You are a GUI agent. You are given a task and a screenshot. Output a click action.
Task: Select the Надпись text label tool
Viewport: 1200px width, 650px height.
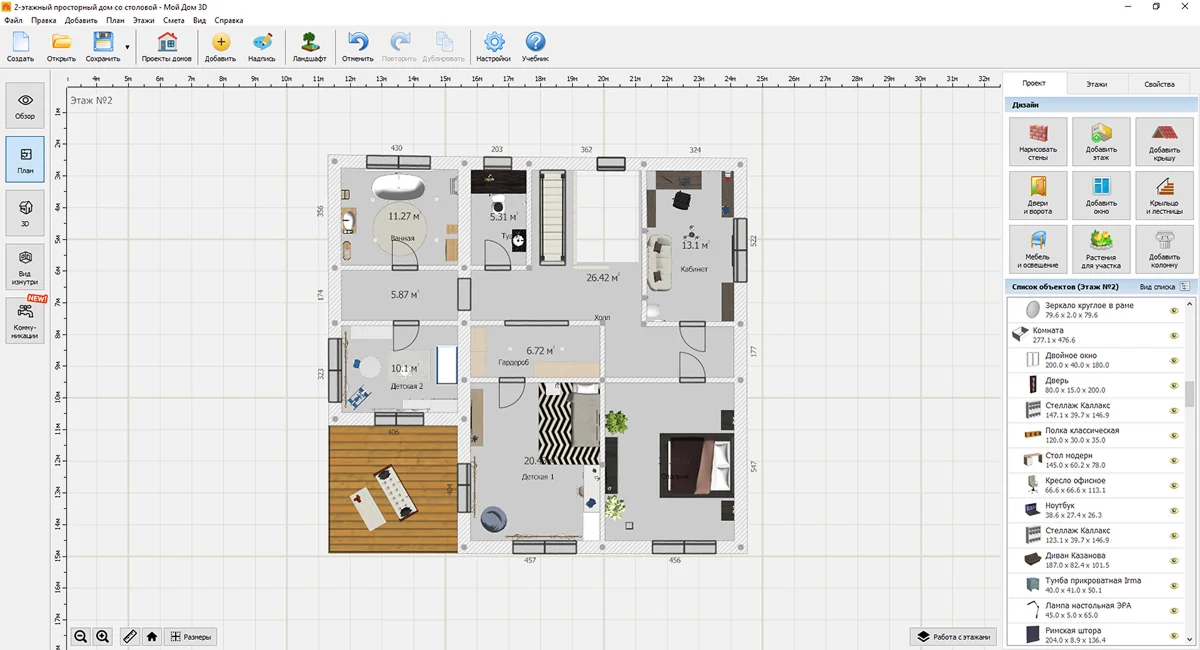click(262, 46)
